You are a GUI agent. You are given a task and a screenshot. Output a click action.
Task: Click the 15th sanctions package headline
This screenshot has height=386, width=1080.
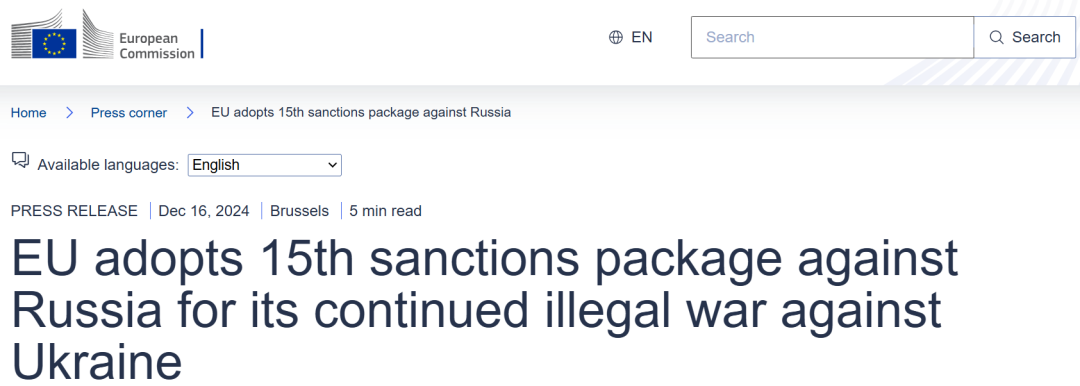pyautogui.click(x=484, y=307)
